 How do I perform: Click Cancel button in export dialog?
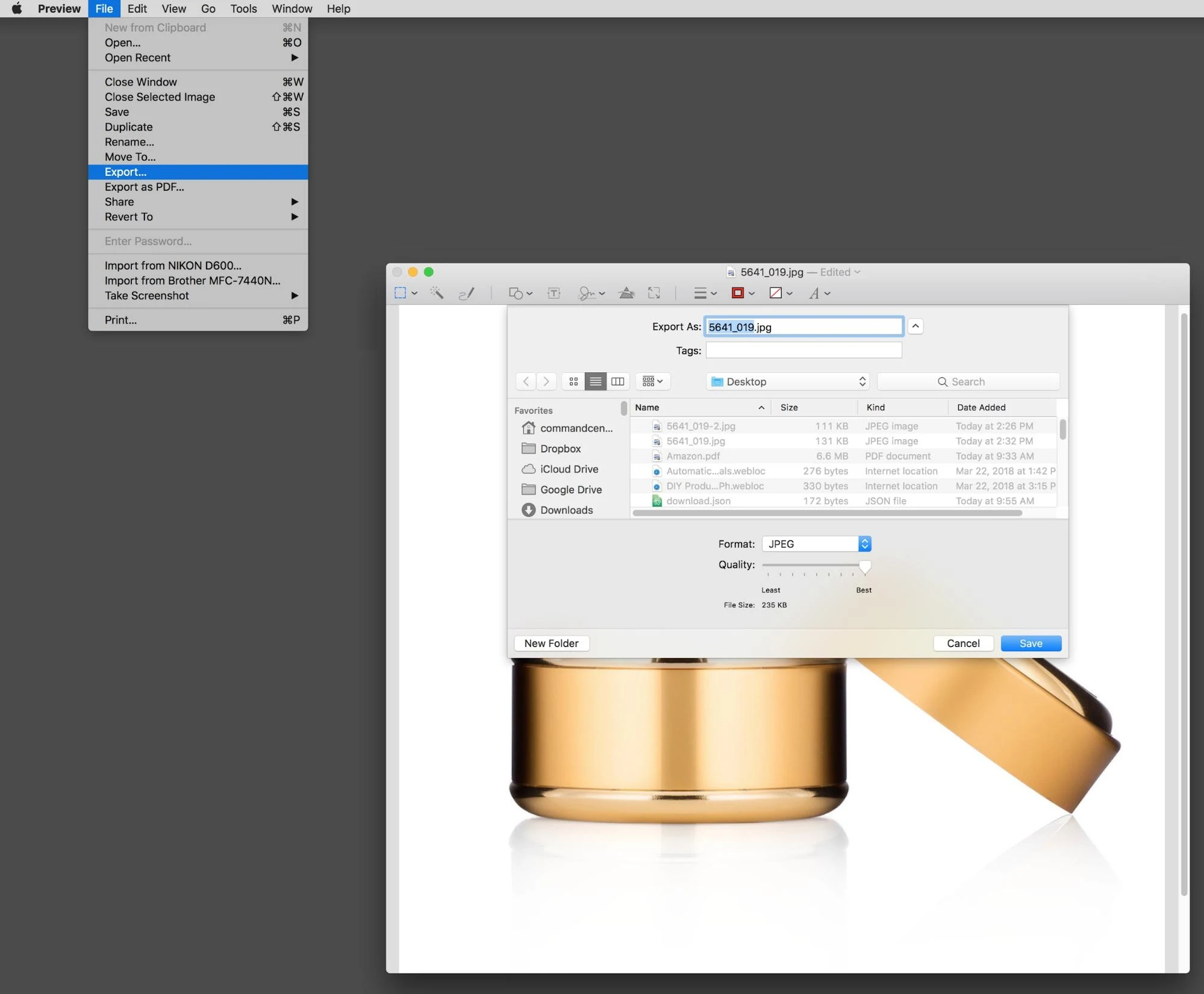pyautogui.click(x=963, y=643)
